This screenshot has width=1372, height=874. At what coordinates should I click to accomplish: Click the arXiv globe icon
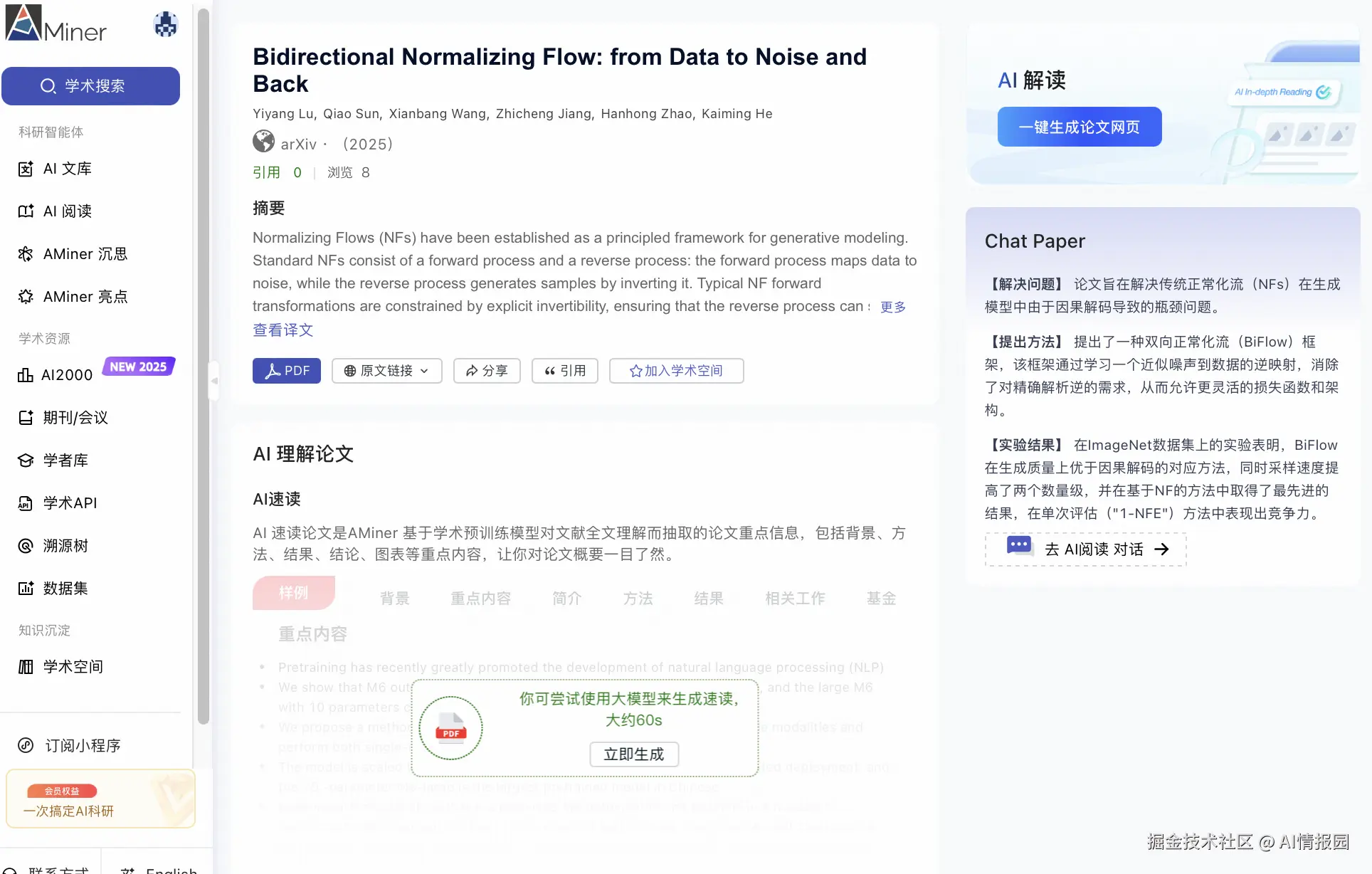click(x=263, y=142)
